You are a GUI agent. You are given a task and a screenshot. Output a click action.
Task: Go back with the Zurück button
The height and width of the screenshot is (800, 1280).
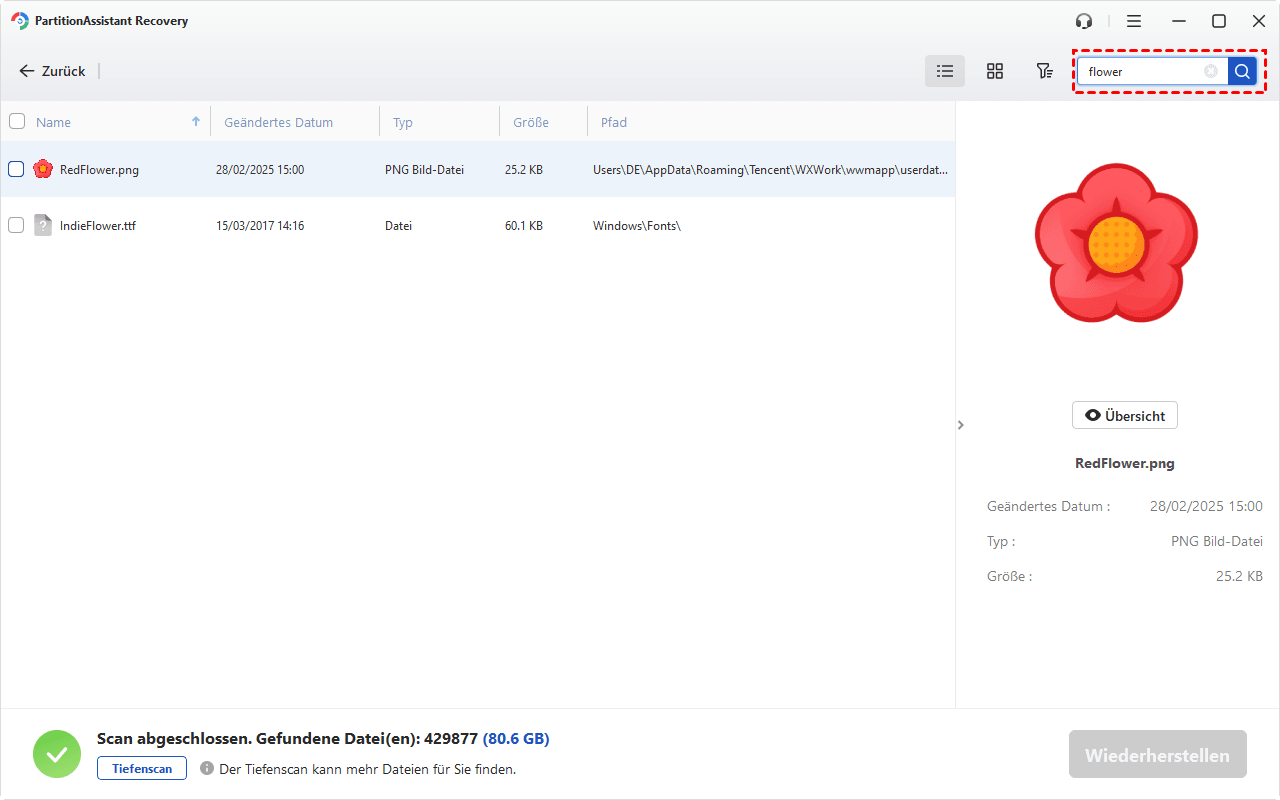pyautogui.click(x=53, y=71)
